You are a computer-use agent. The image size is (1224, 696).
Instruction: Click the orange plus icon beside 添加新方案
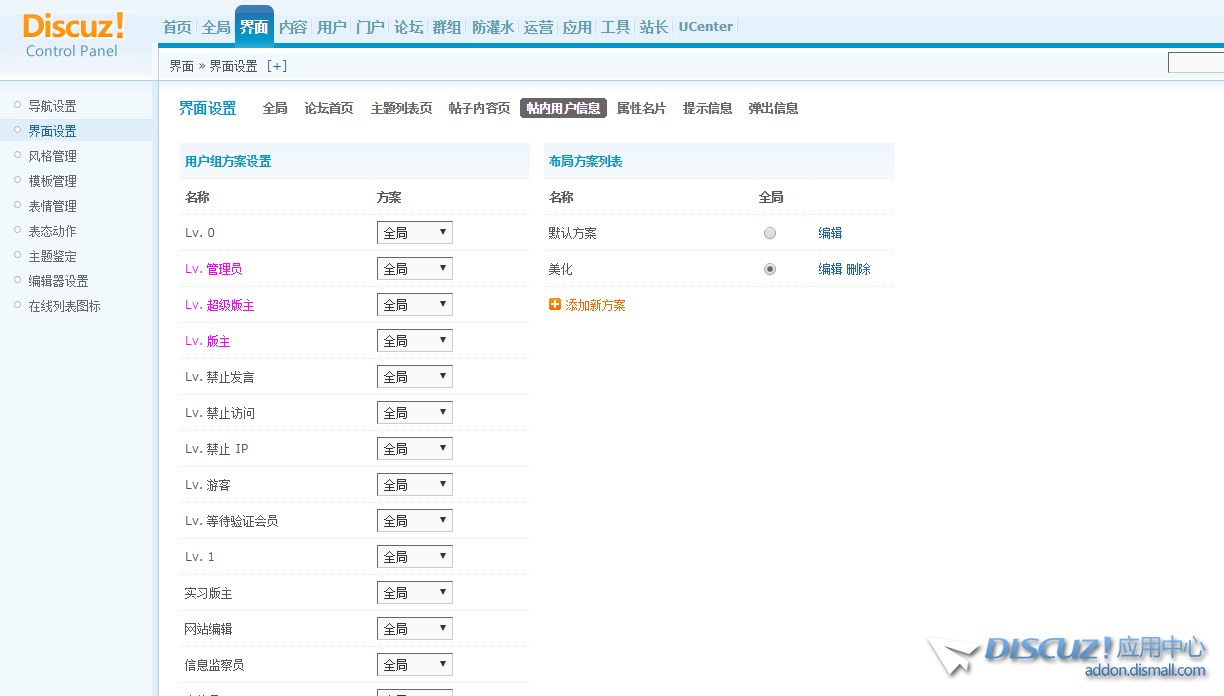coord(555,305)
